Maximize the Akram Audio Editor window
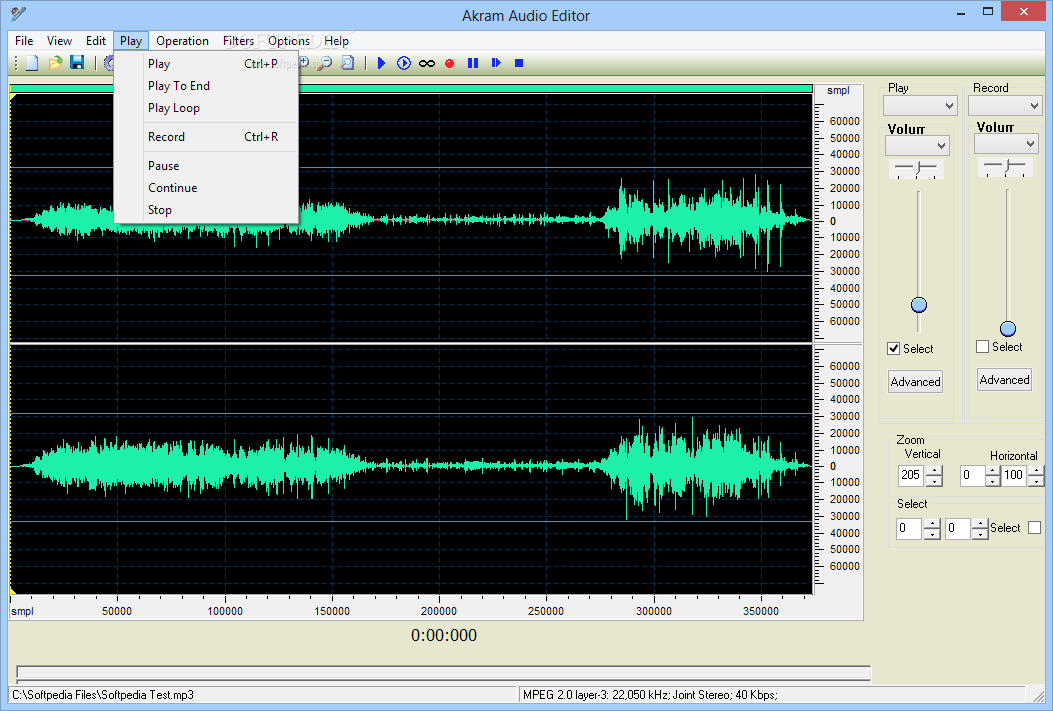The image size is (1053, 711). (988, 11)
